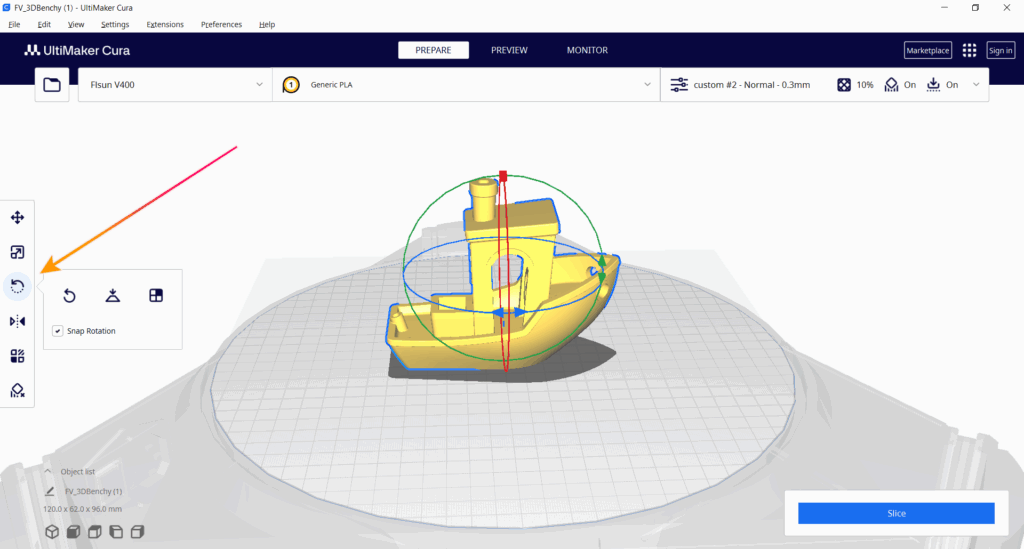Select the Rotate tool in sidebar
This screenshot has width=1024, height=549.
[x=18, y=287]
